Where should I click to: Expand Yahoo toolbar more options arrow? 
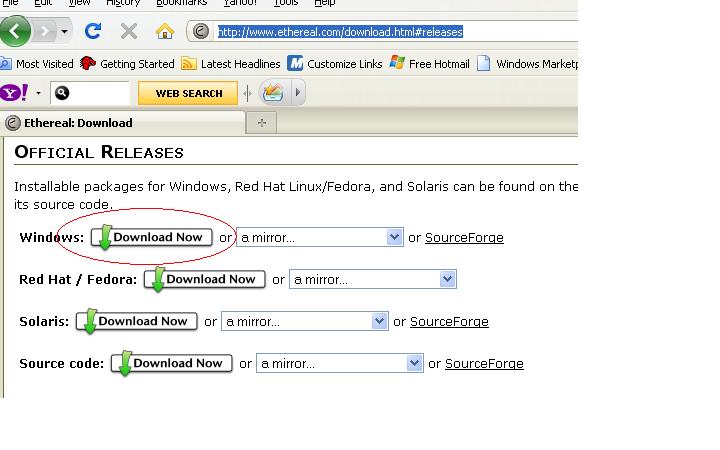(298, 93)
